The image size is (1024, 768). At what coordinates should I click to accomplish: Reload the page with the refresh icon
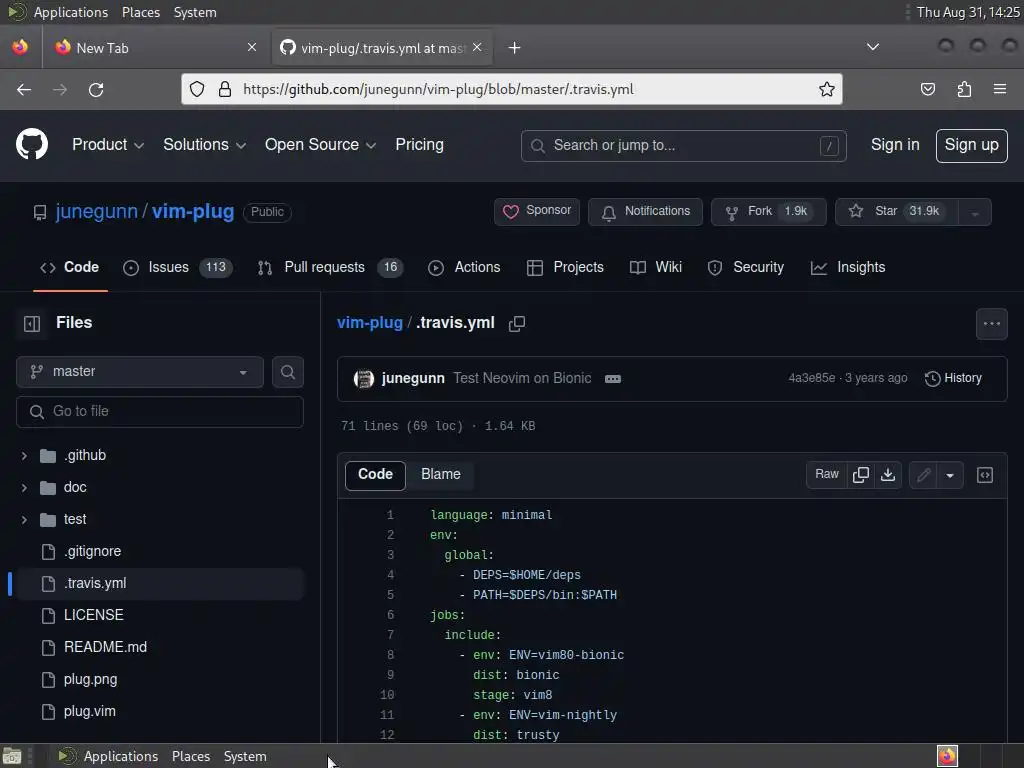96,89
